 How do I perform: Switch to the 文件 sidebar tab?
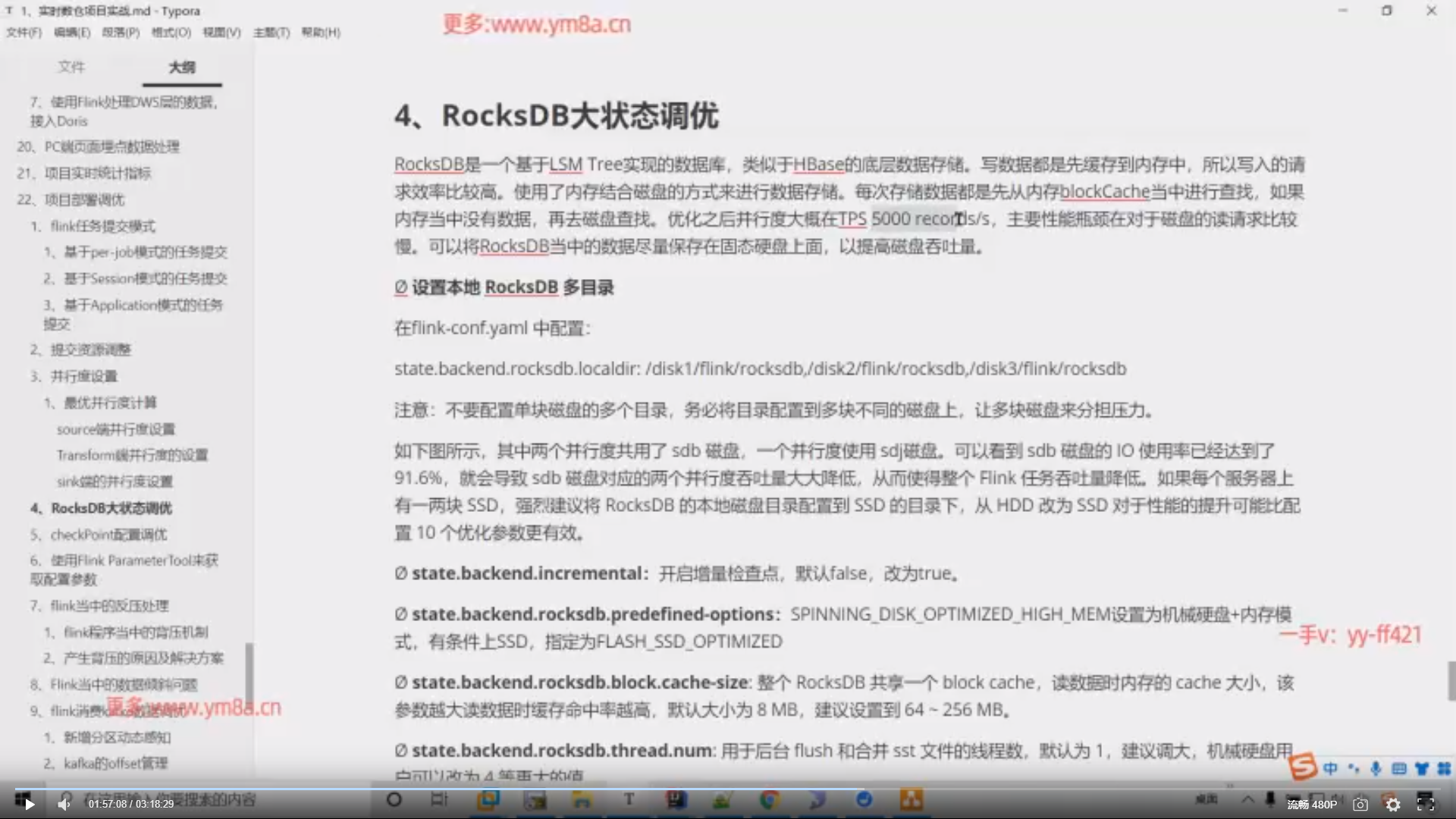[71, 67]
